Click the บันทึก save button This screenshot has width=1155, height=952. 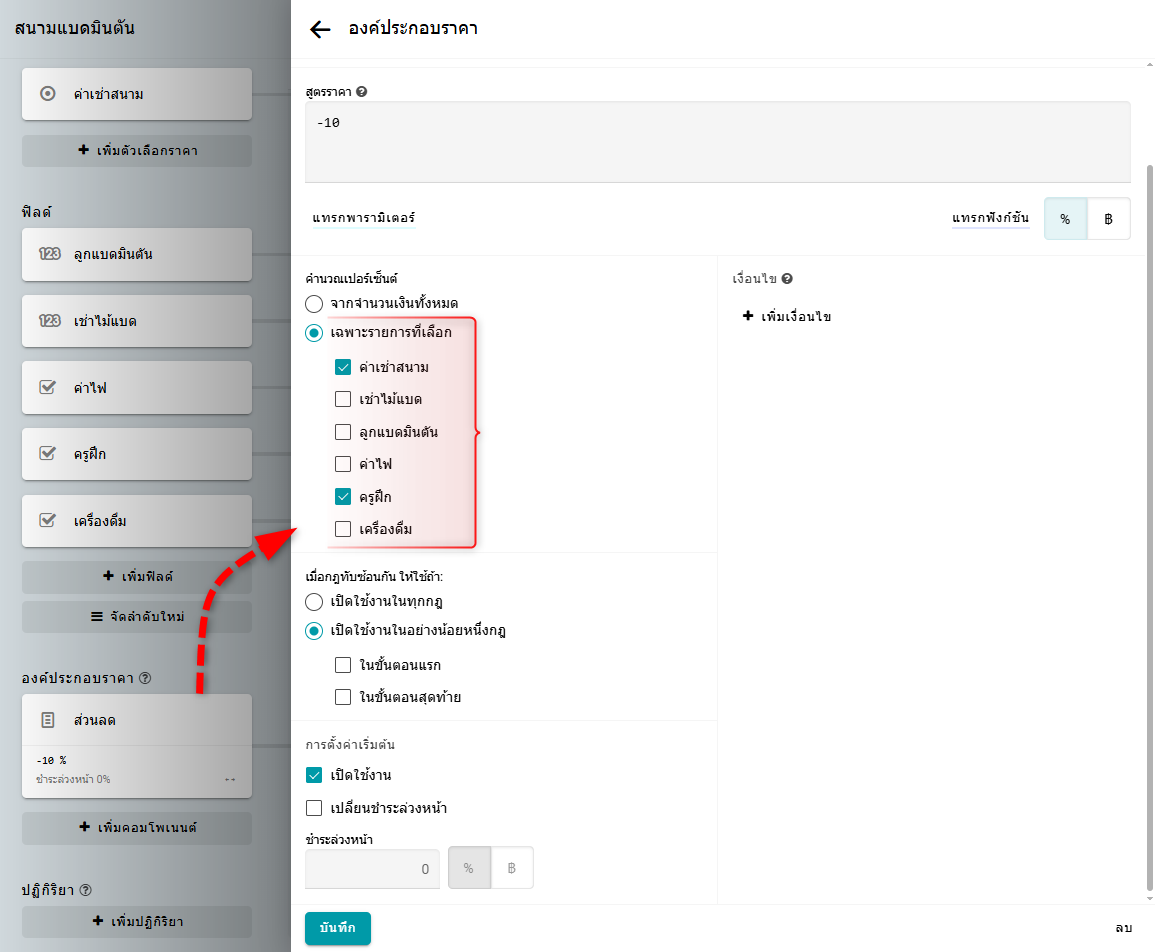point(337,928)
